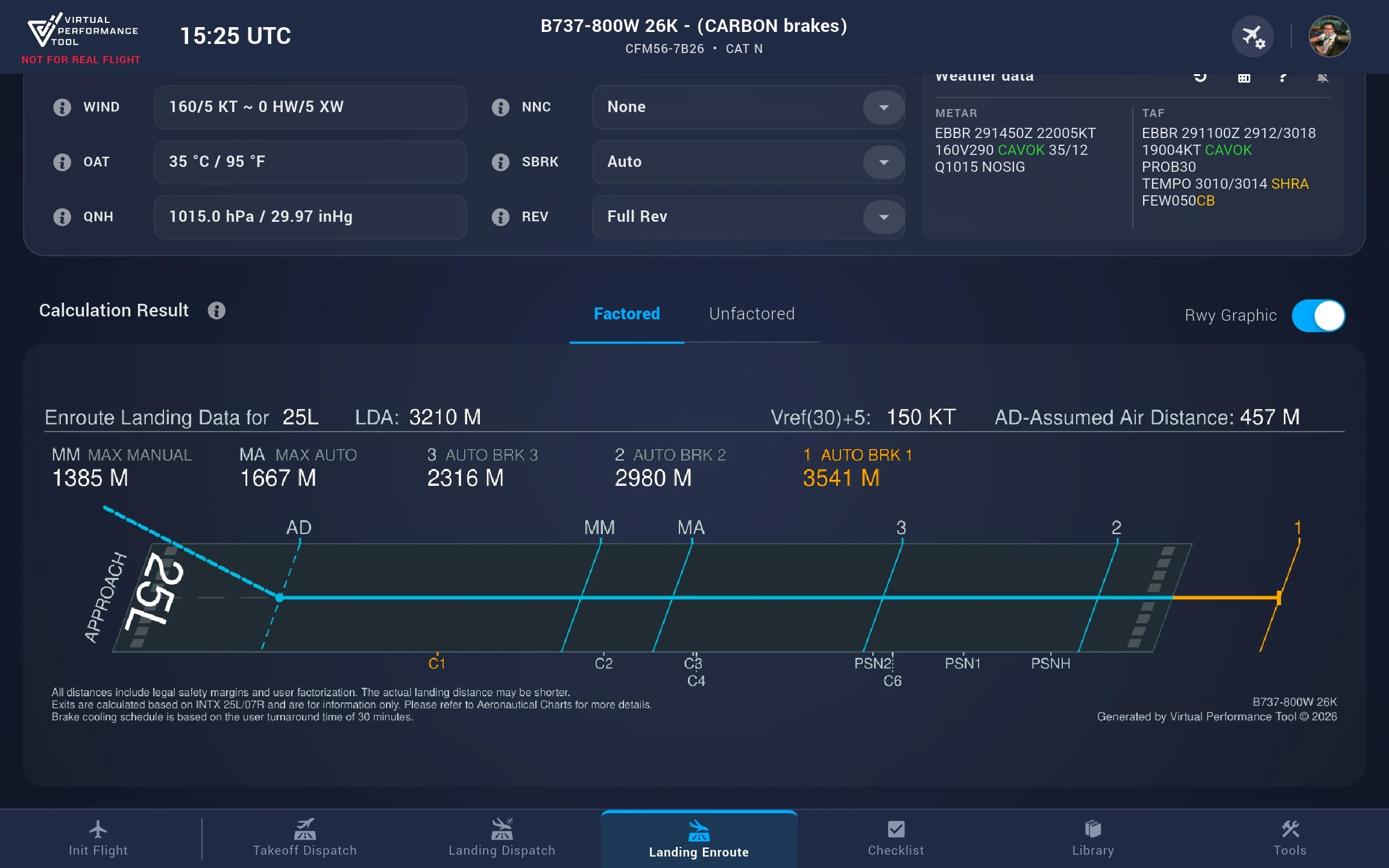Click AD-Assumed Air Distance 457 M value
This screenshot has width=1389, height=868.
tap(1270, 417)
